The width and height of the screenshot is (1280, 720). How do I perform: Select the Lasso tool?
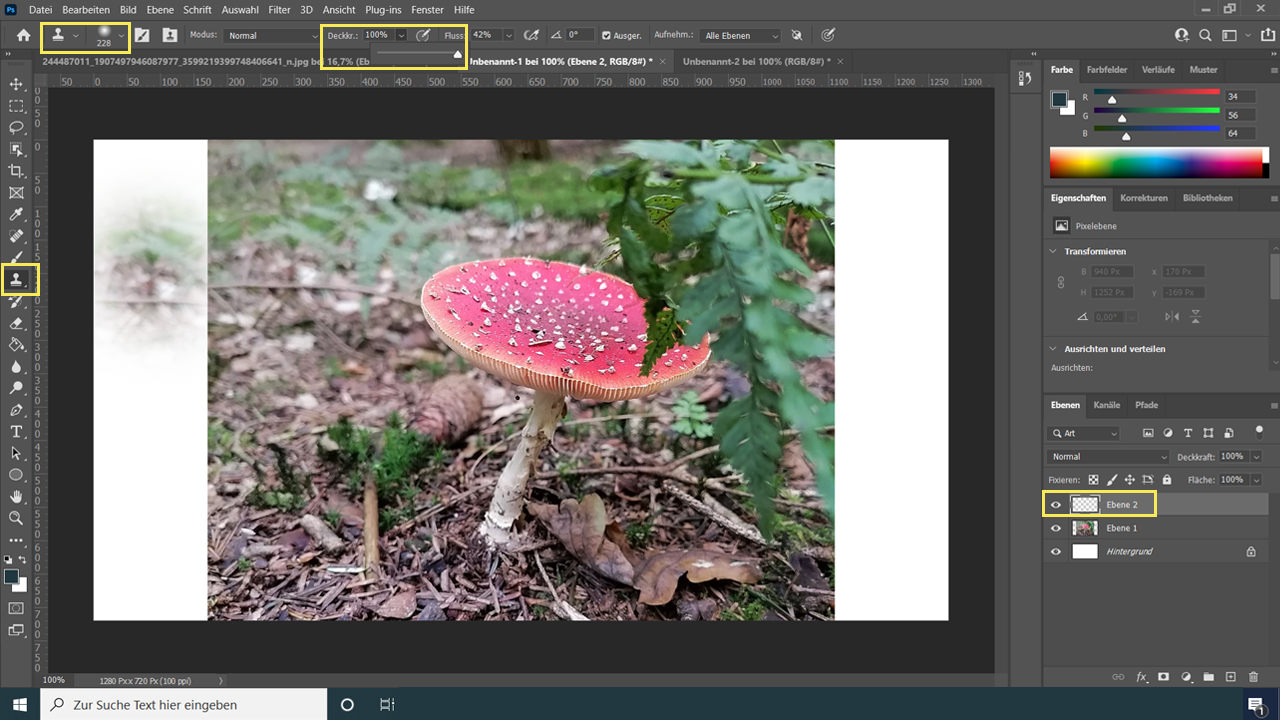point(16,127)
